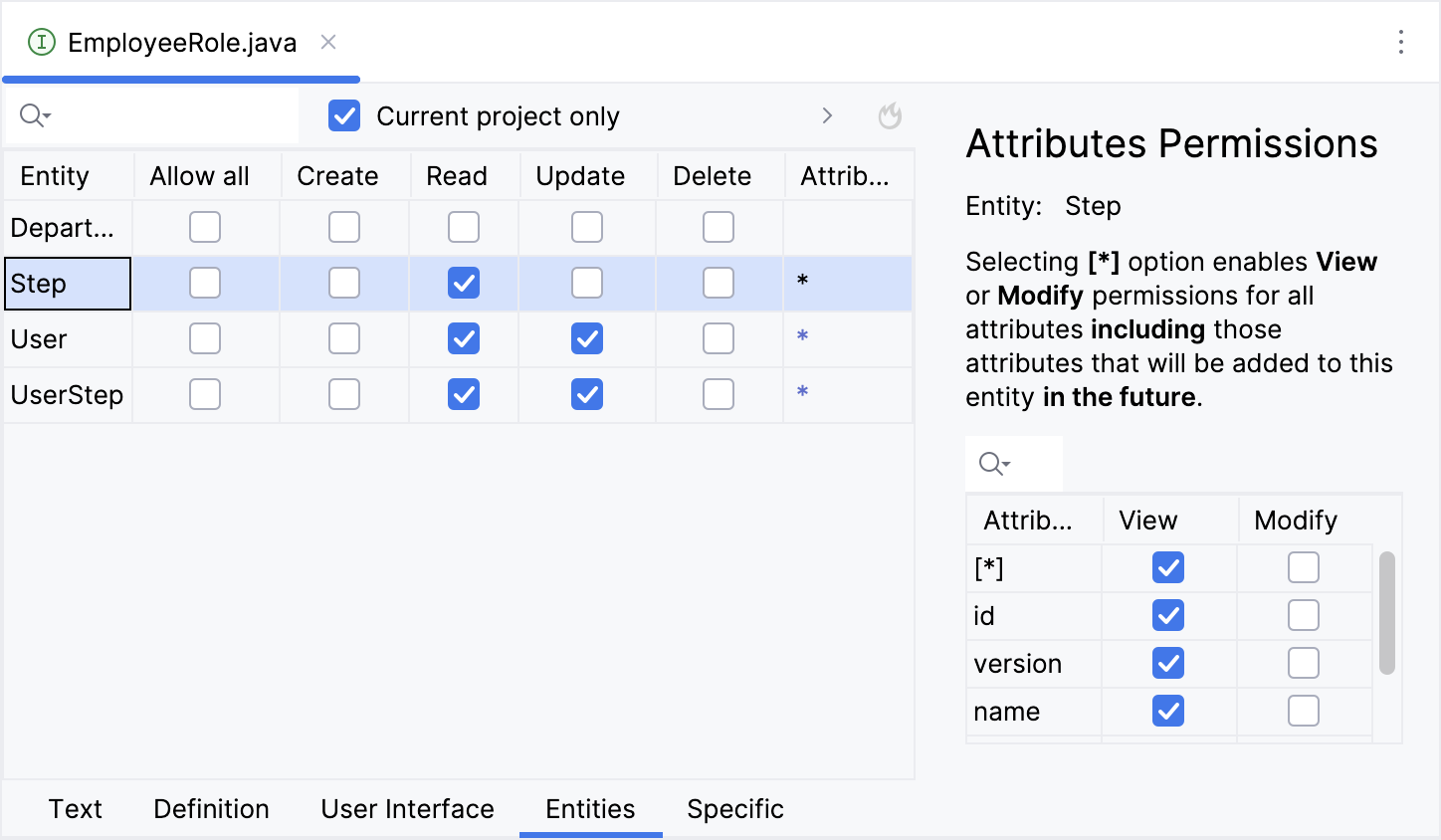The image size is (1441, 840).
Task: Enable Modify for the [*] attribute
Action: [1304, 567]
